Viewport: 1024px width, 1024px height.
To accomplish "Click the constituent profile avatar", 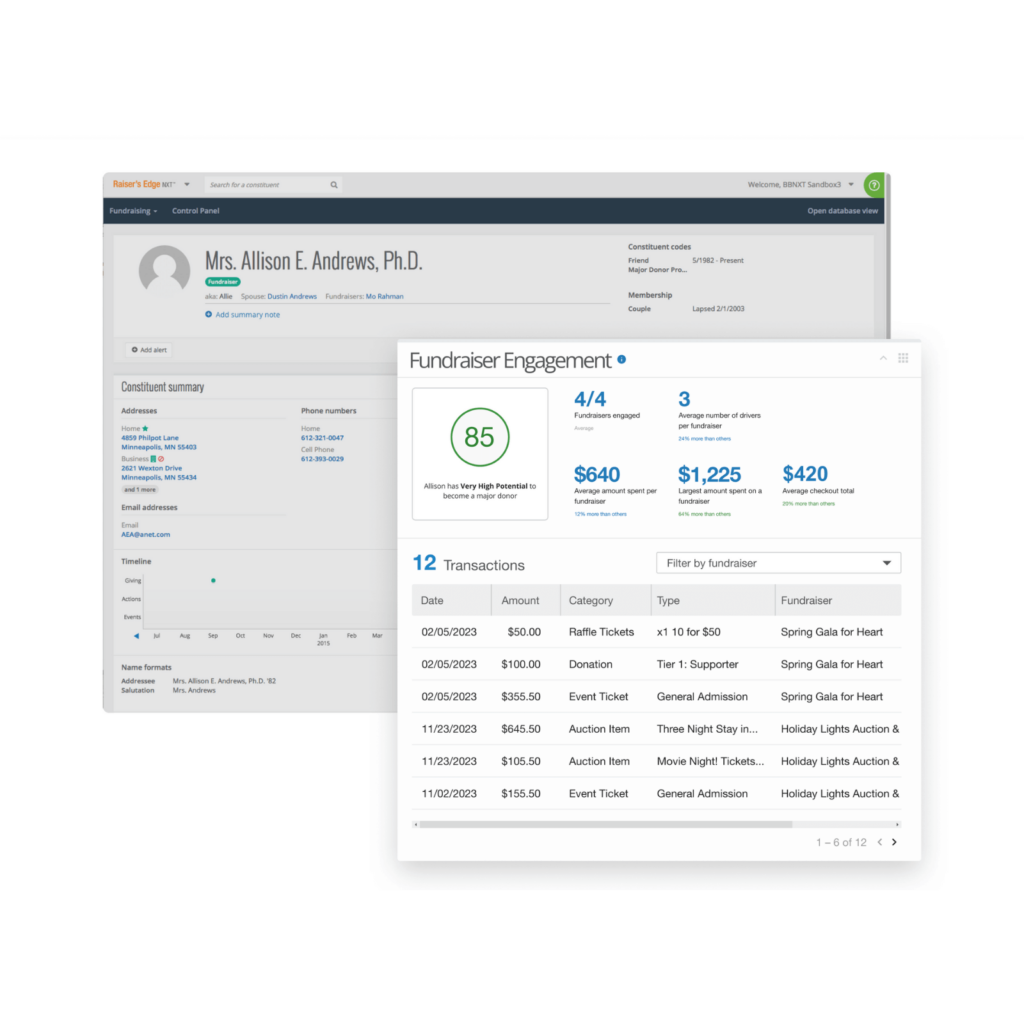I will click(165, 269).
